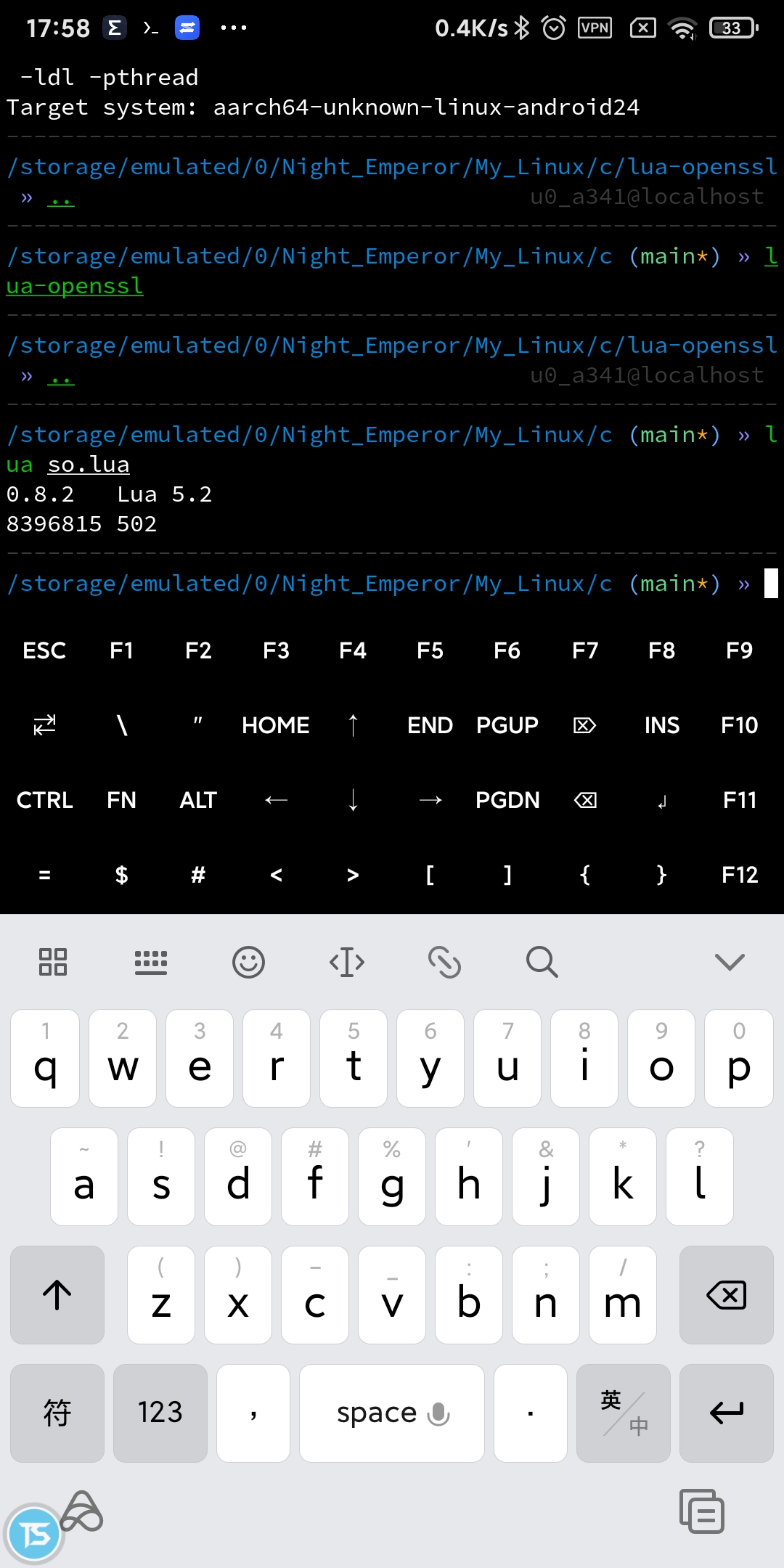Tap the left curly brace key
Viewport: 784px width, 1568px height.
[x=584, y=875]
